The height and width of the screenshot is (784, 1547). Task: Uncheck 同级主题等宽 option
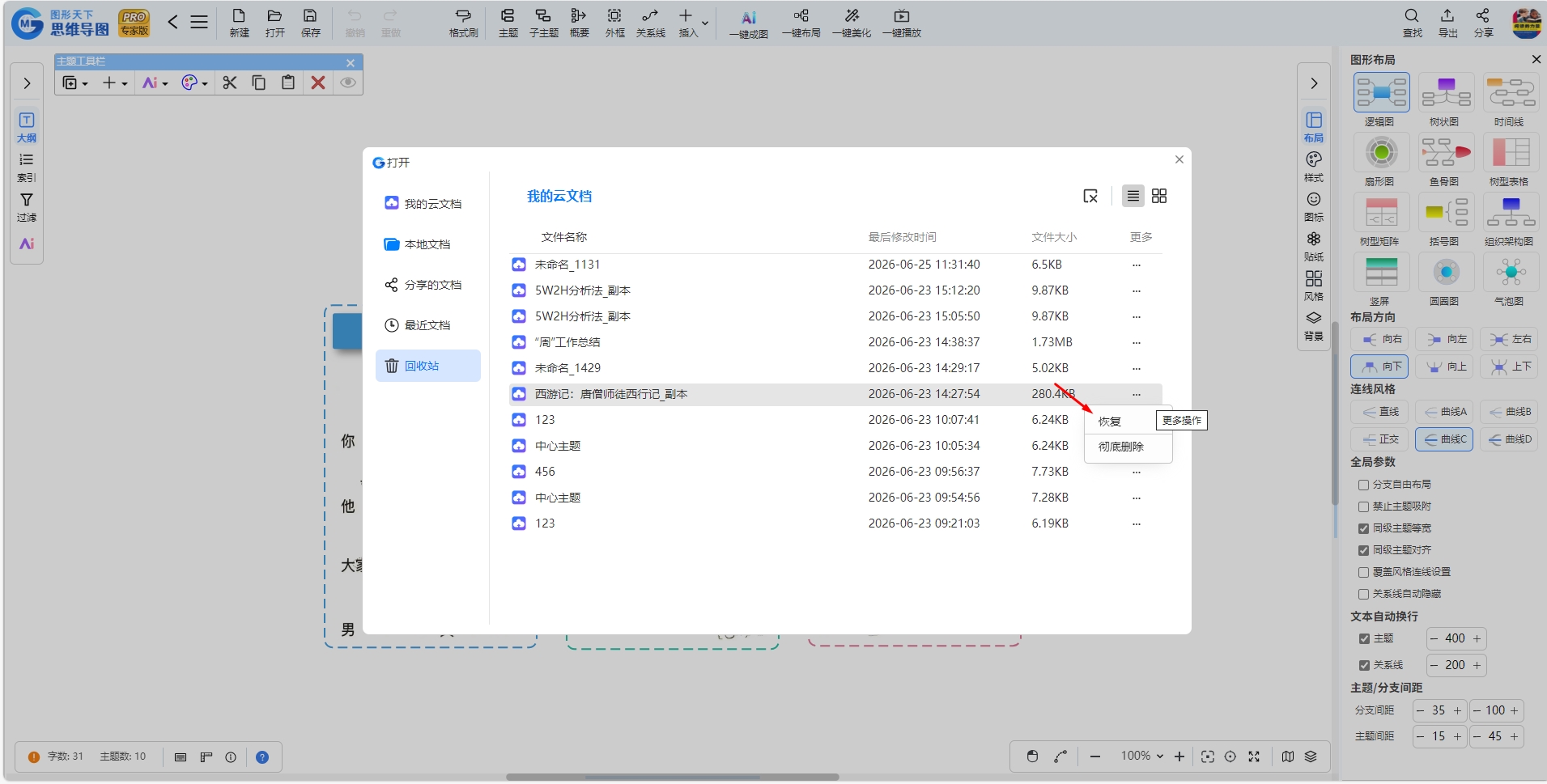tap(1363, 528)
